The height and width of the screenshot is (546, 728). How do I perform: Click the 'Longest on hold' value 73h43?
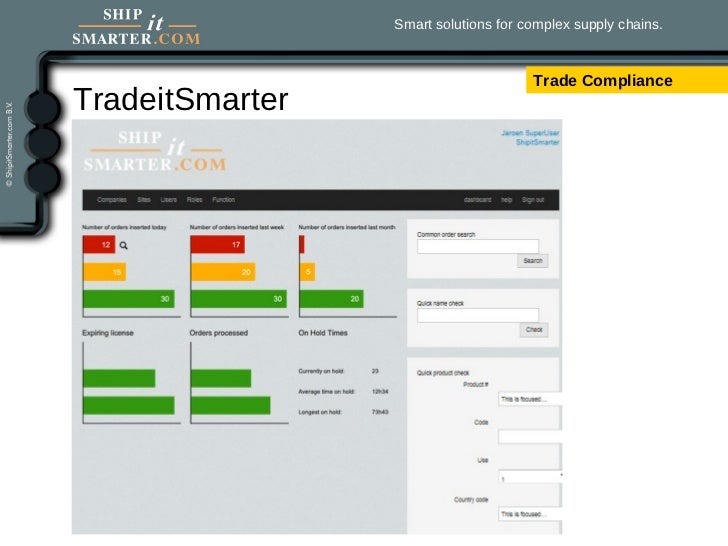tap(380, 412)
